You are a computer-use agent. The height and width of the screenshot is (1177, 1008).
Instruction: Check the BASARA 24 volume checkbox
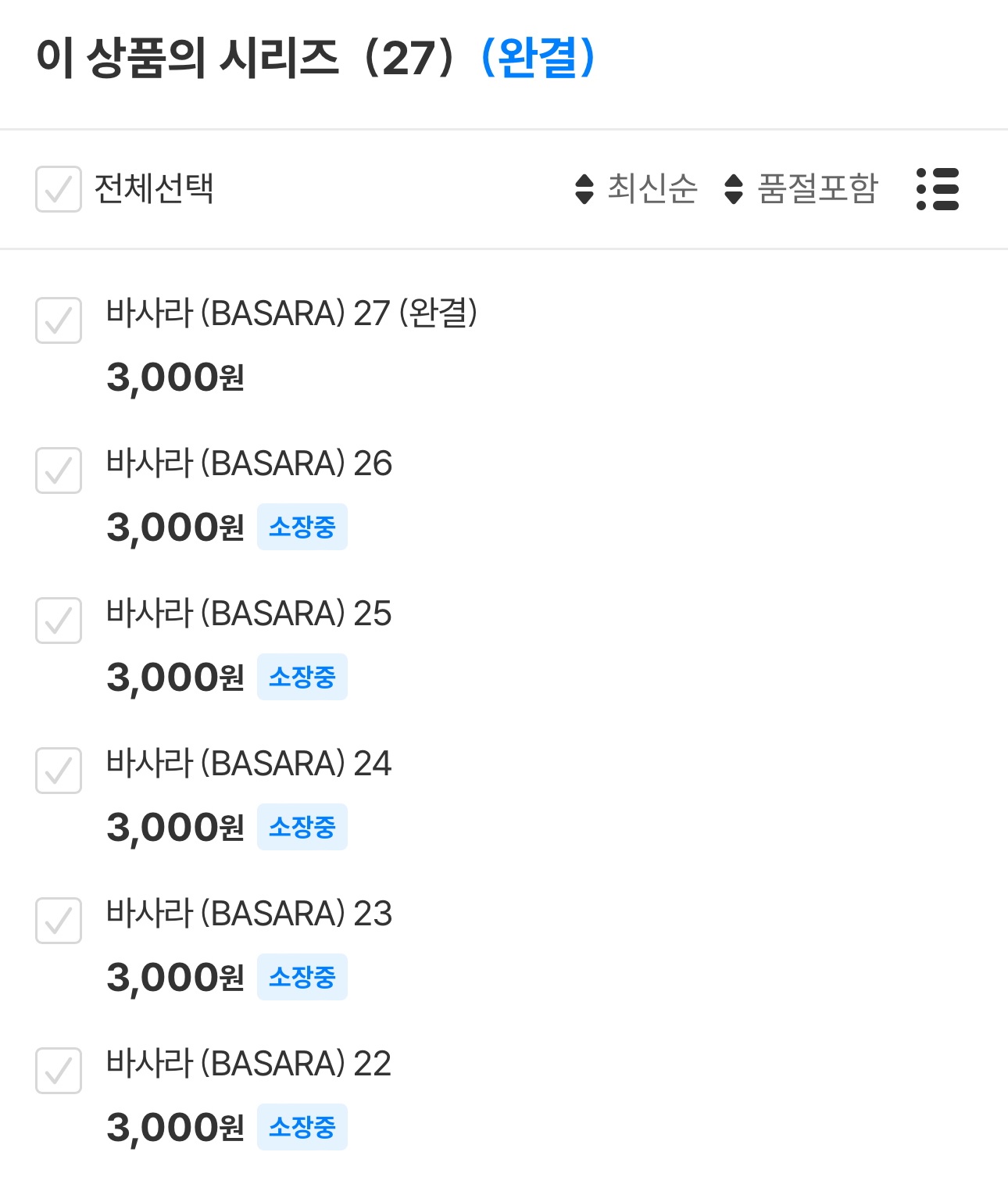tap(59, 771)
